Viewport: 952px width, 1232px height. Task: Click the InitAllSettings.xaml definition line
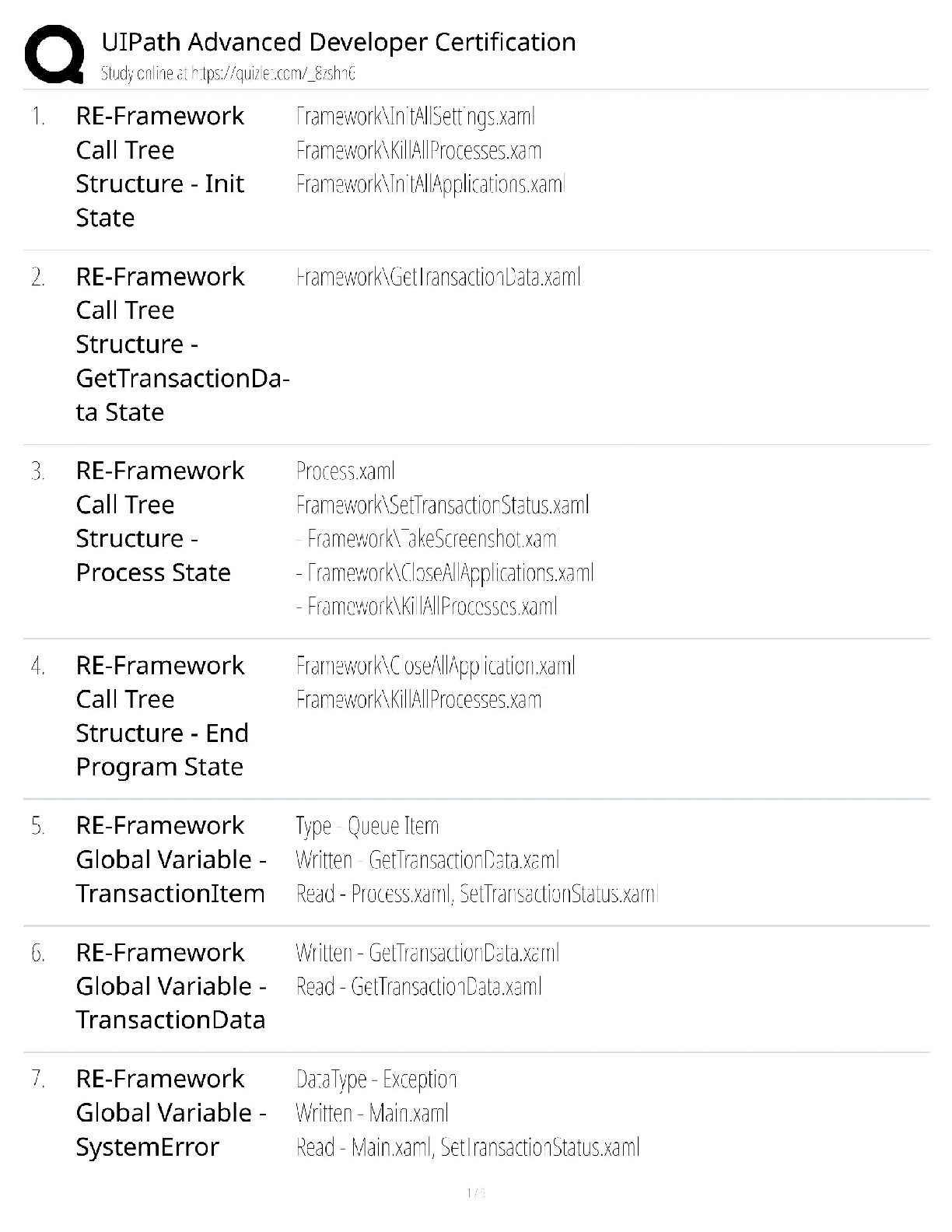(415, 117)
